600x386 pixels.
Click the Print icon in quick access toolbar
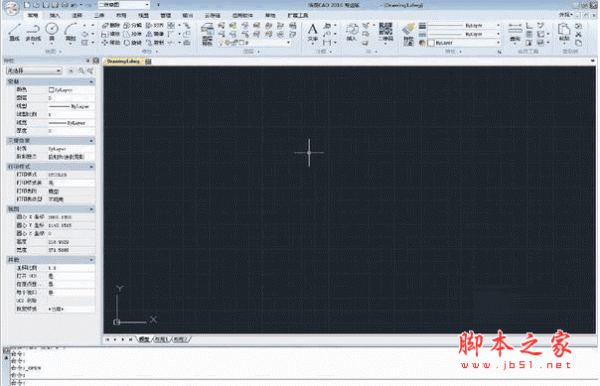pyautogui.click(x=65, y=5)
